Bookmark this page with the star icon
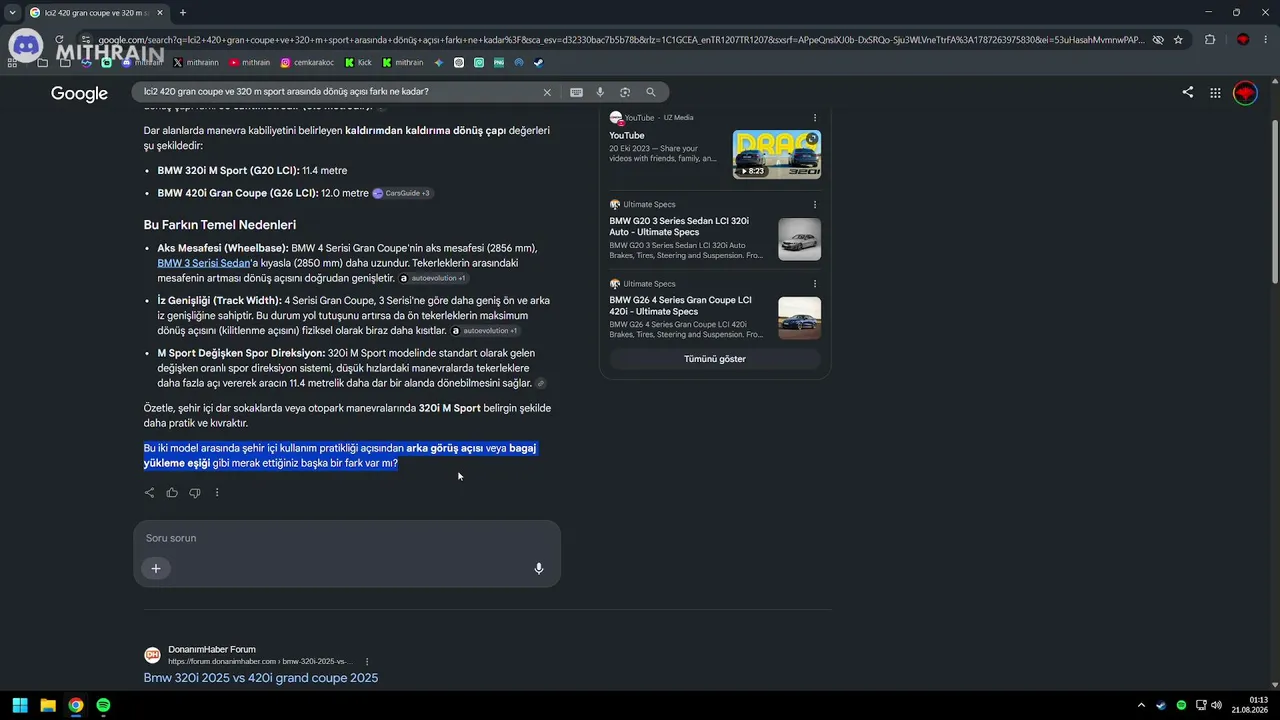 click(x=1178, y=40)
